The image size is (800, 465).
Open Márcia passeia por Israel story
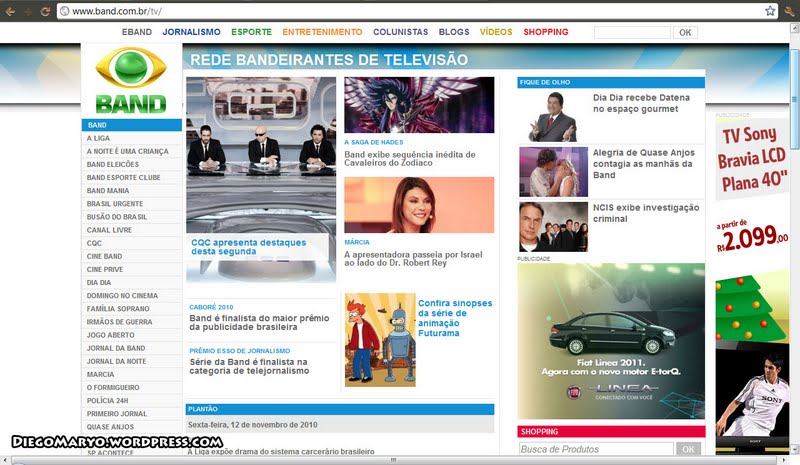413,259
